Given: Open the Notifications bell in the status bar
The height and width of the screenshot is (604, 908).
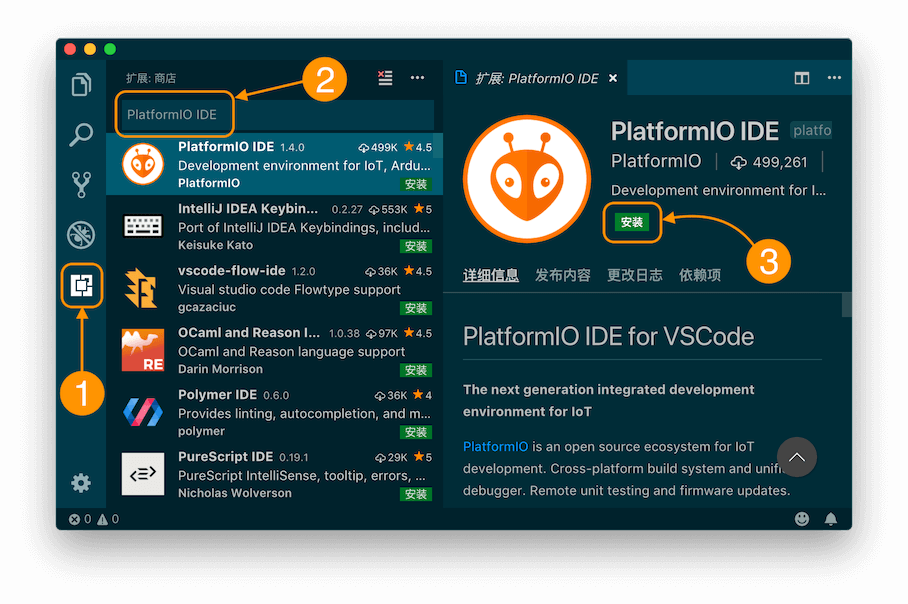Looking at the screenshot, I should click(x=831, y=519).
